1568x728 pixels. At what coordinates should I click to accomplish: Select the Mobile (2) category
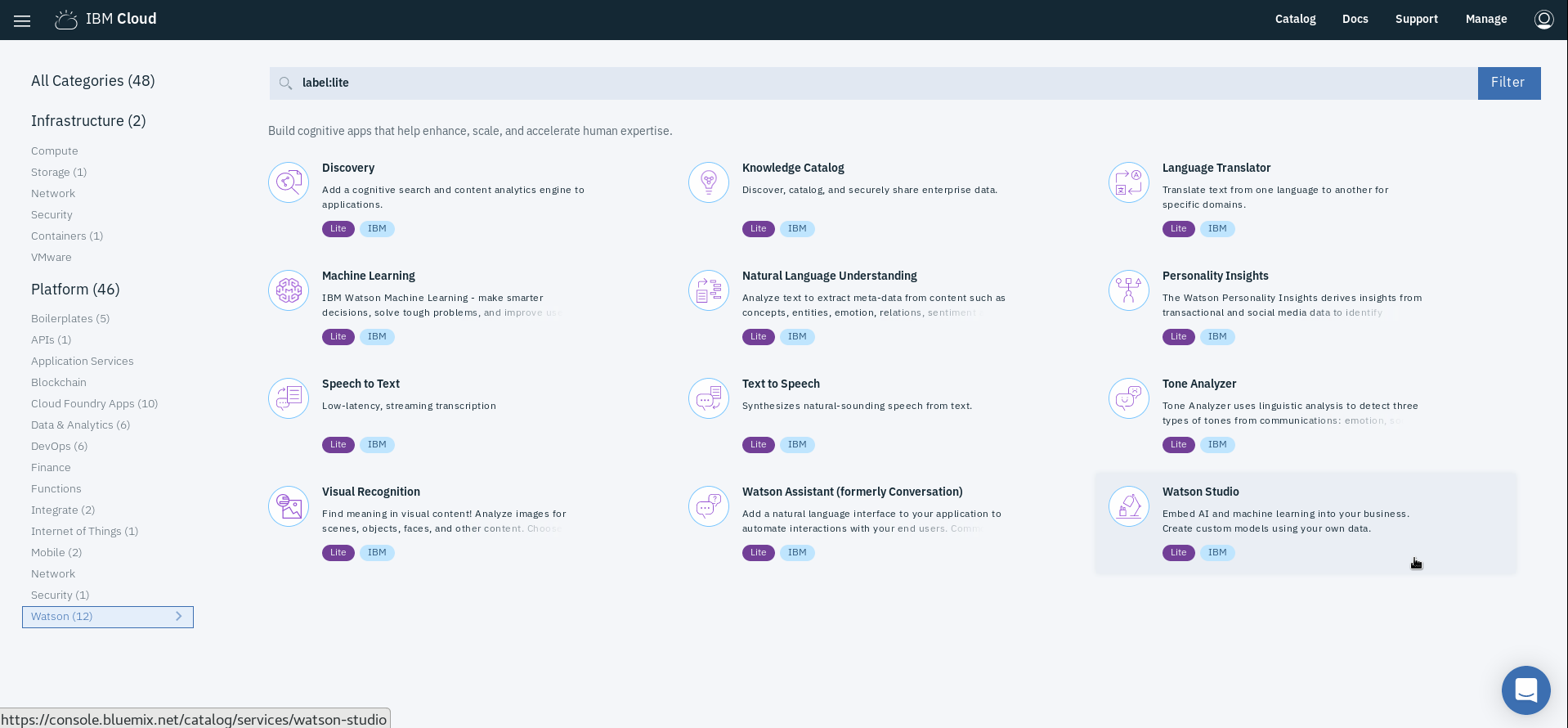tap(56, 553)
